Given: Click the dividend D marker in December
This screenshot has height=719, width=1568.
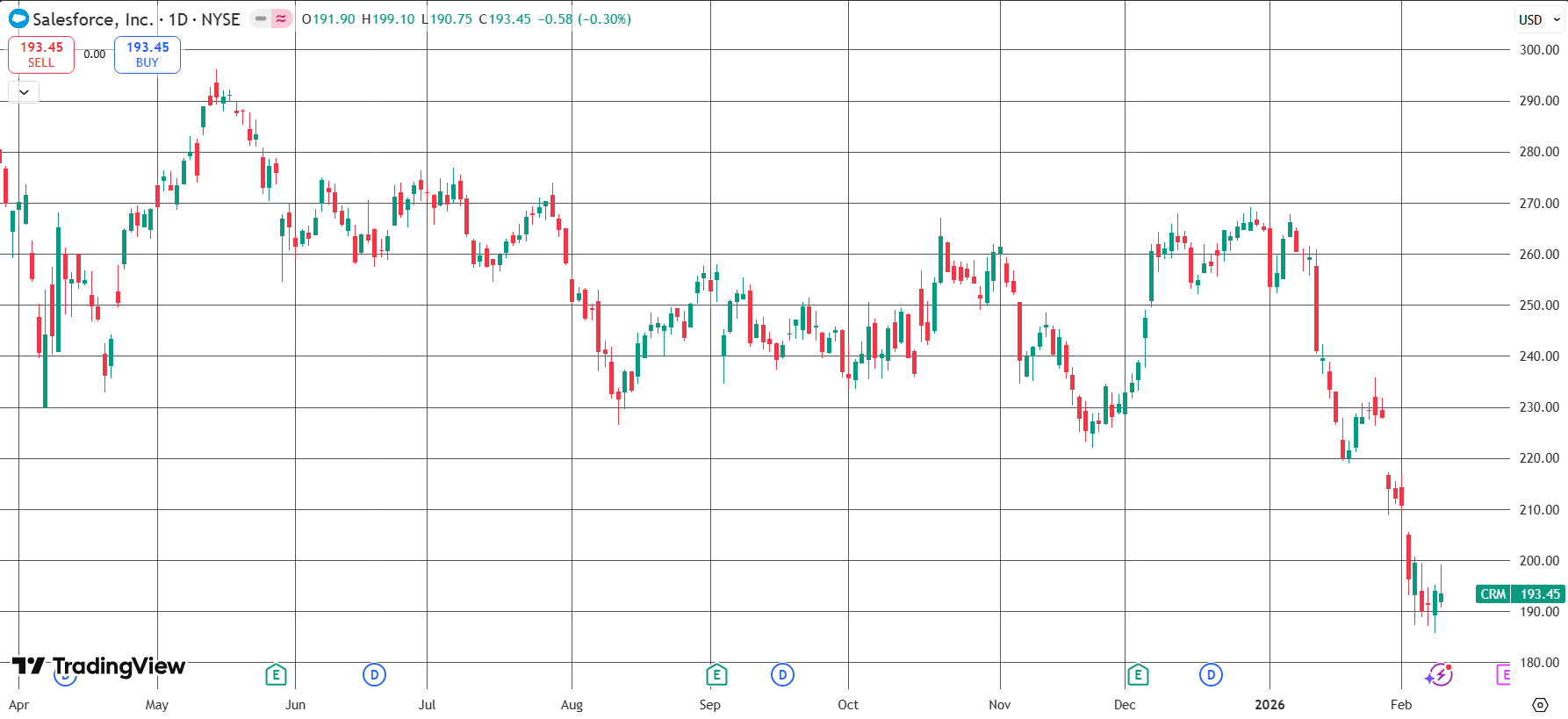Looking at the screenshot, I should [x=1211, y=675].
